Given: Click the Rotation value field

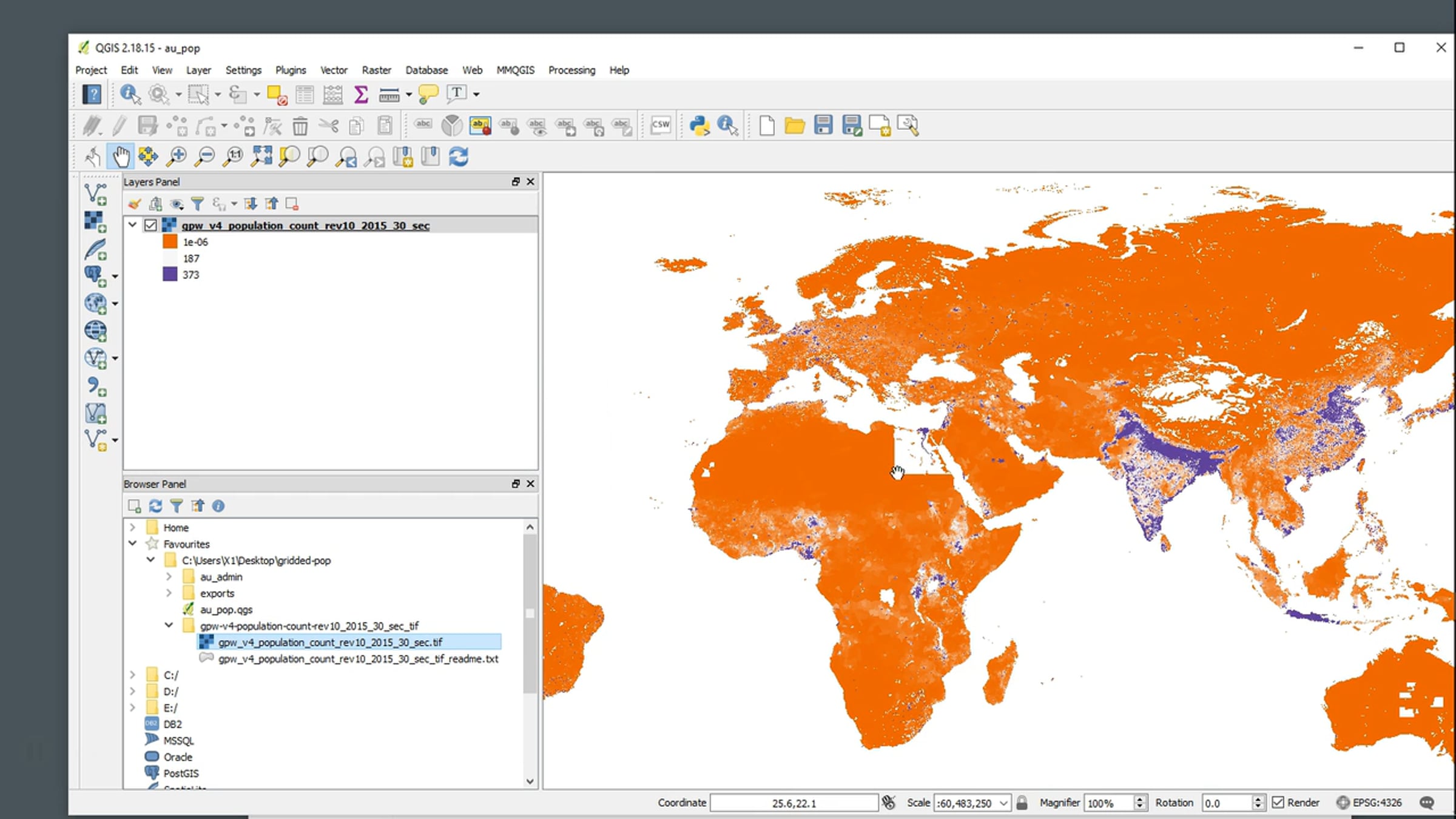Looking at the screenshot, I should (x=1226, y=803).
